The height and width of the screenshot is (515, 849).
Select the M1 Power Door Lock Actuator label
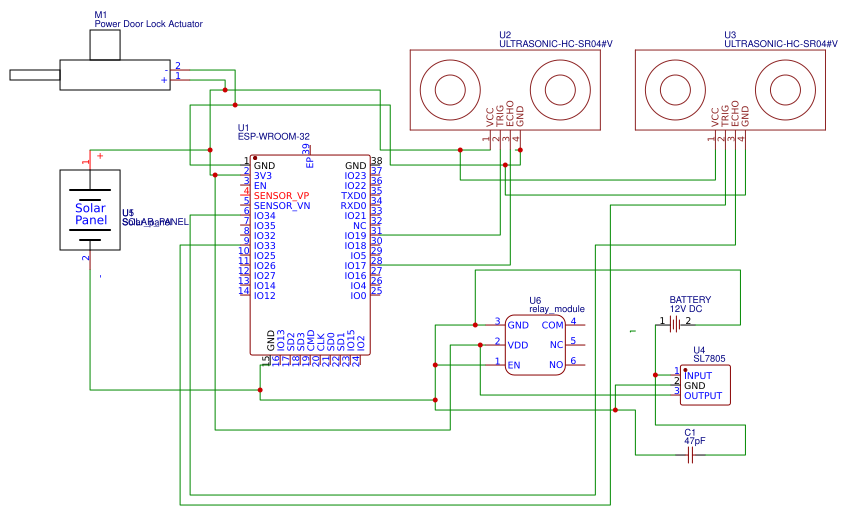pyautogui.click(x=148, y=19)
